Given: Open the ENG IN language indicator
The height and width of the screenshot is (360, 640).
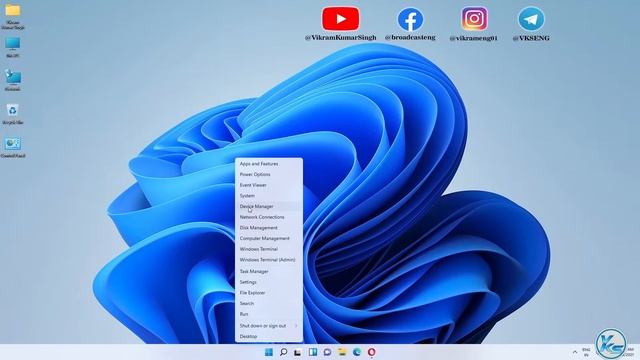Looking at the screenshot, I should 586,352.
